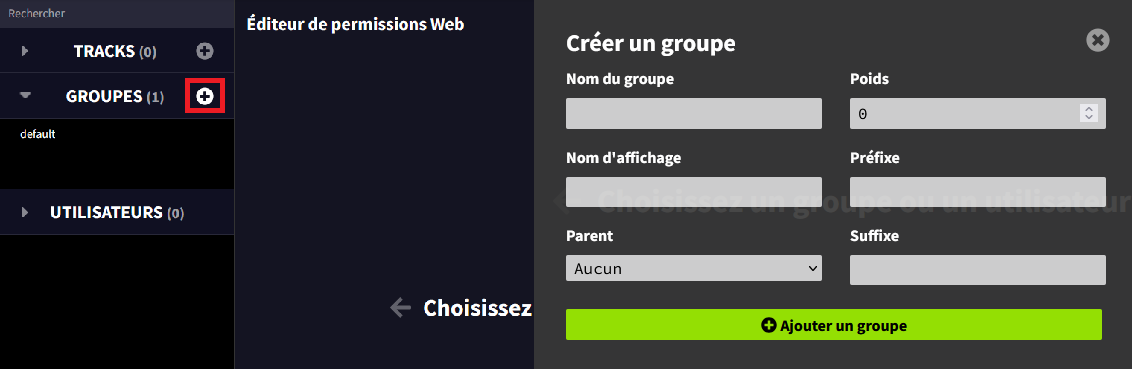Close the Créer un groupe dialog
This screenshot has width=1132, height=369.
coord(1097,40)
